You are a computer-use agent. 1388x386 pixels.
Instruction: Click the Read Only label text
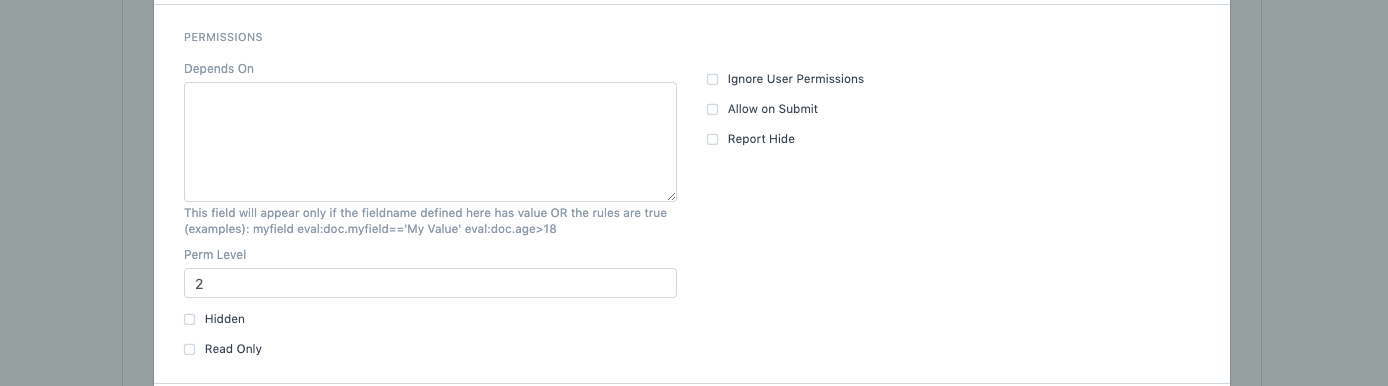[233, 349]
